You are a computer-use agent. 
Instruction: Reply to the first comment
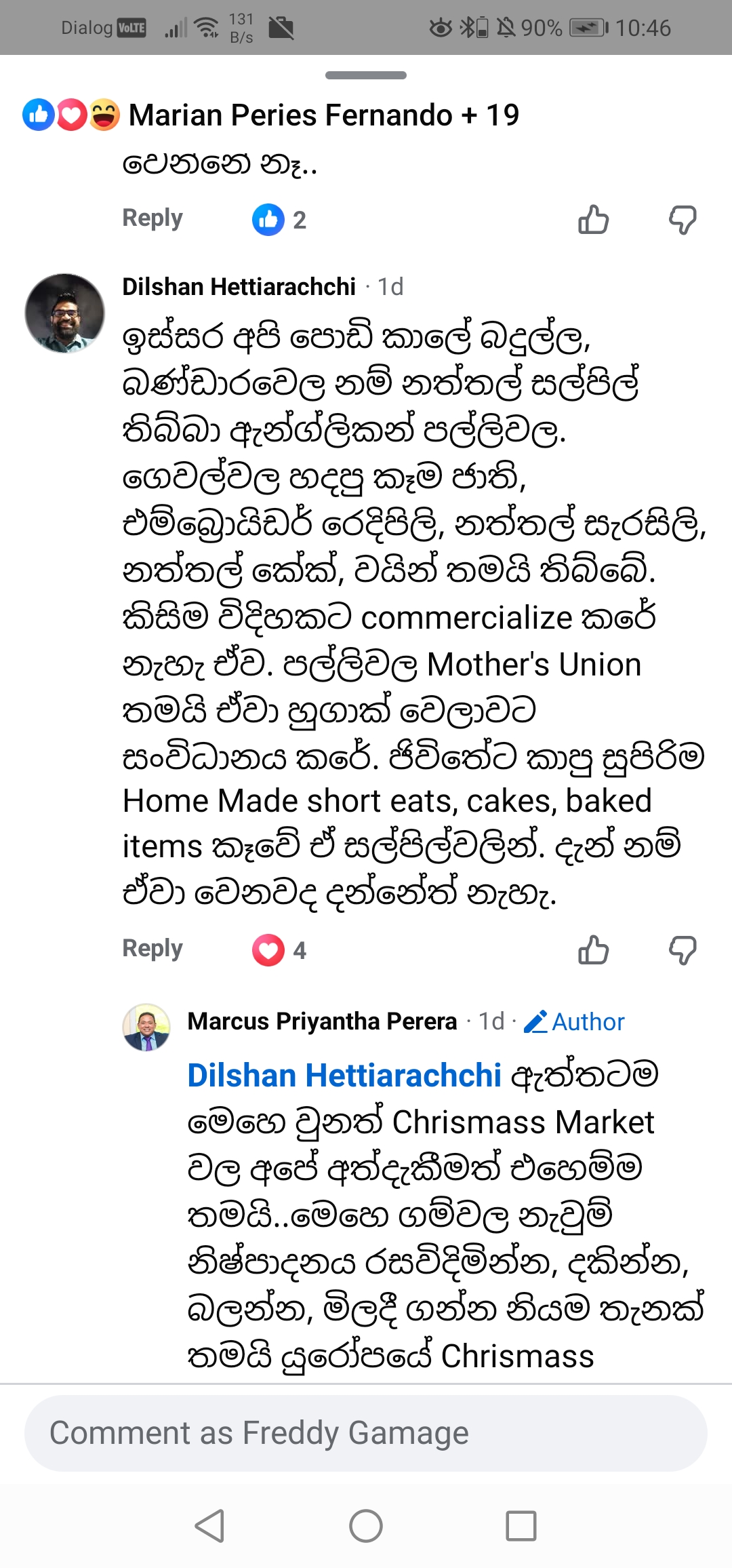tap(152, 218)
